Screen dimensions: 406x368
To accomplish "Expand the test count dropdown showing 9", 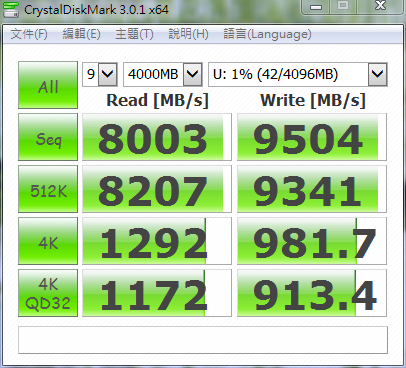I will 108,74.
